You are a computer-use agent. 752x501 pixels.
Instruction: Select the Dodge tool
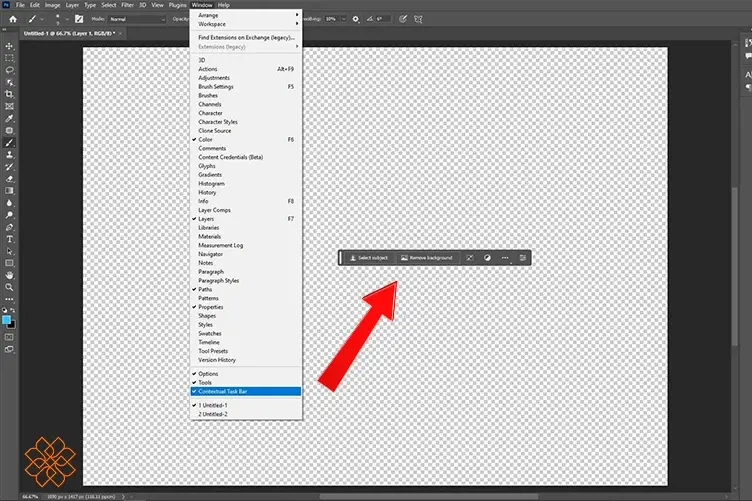(x=9, y=215)
